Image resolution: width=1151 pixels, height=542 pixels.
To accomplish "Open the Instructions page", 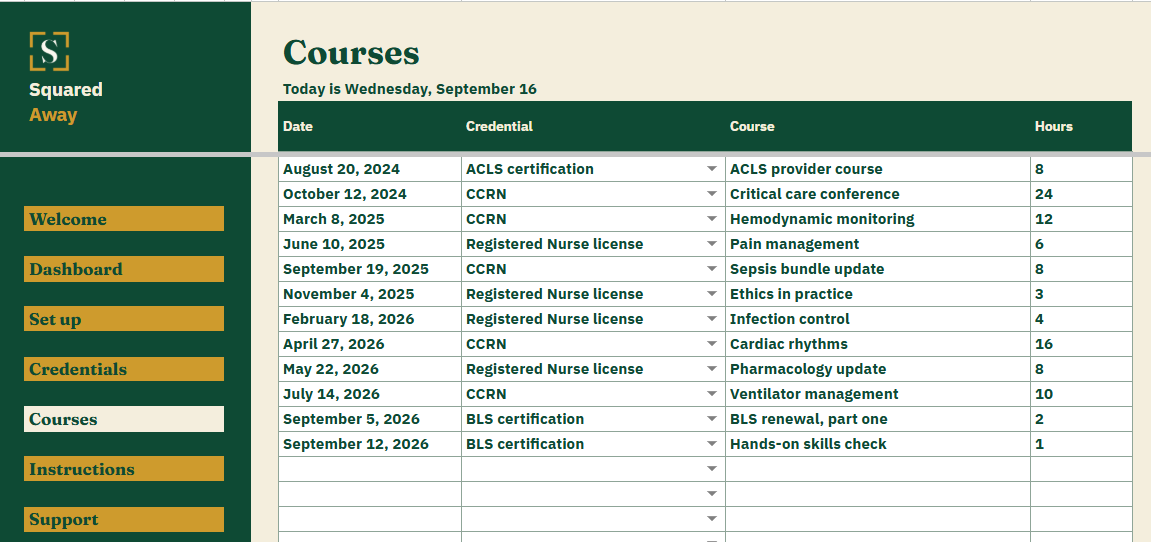I will [x=124, y=469].
